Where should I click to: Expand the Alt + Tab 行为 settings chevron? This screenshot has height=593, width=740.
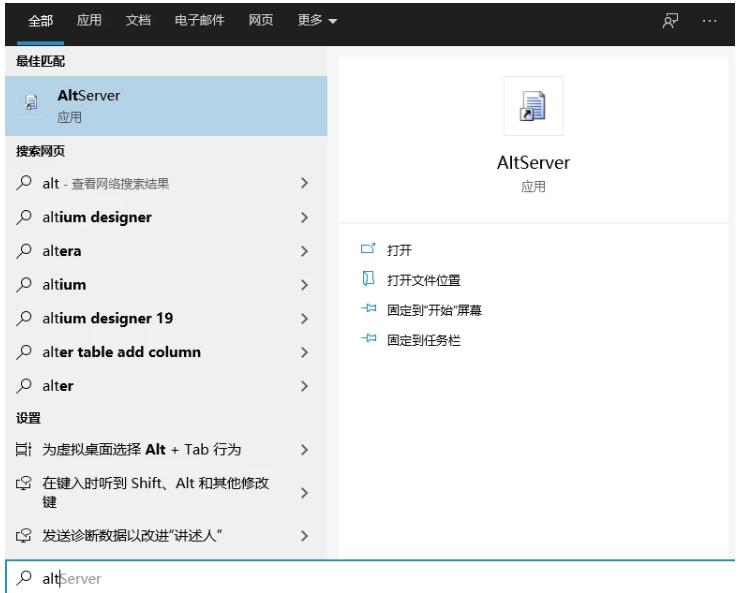click(304, 450)
